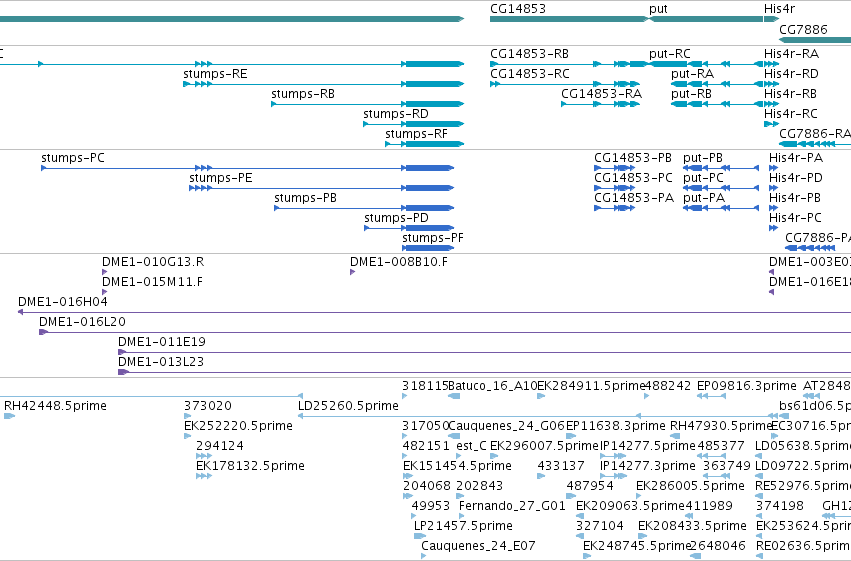
Task: Select the DME1-016L20 clone label
Action: point(82,322)
